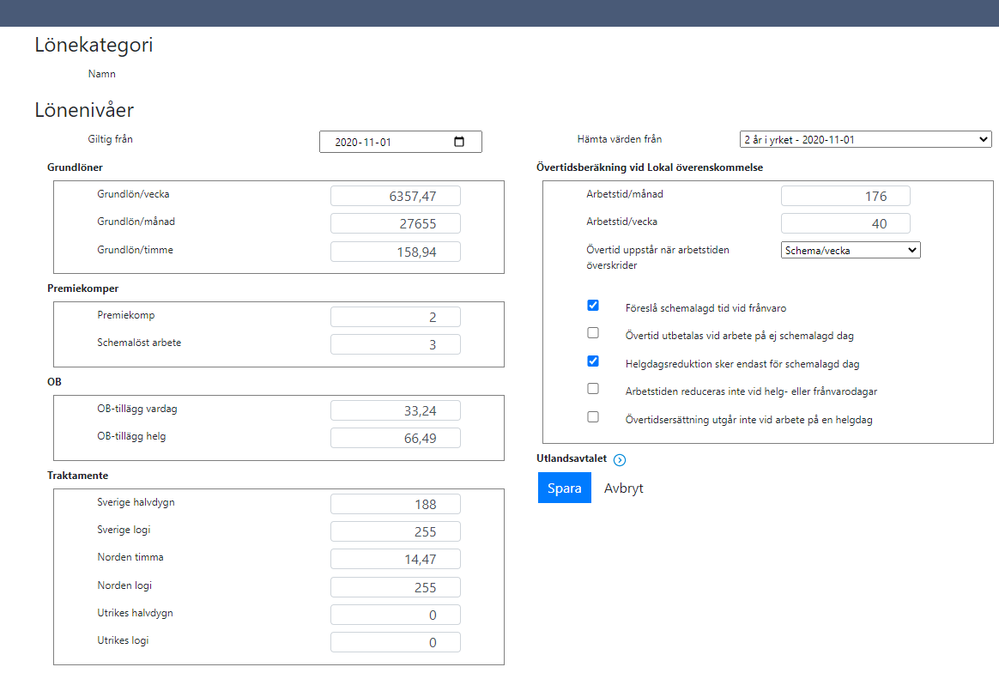Expand the Utlandsavtalet arrow icon
This screenshot has width=999, height=692.
pos(619,460)
